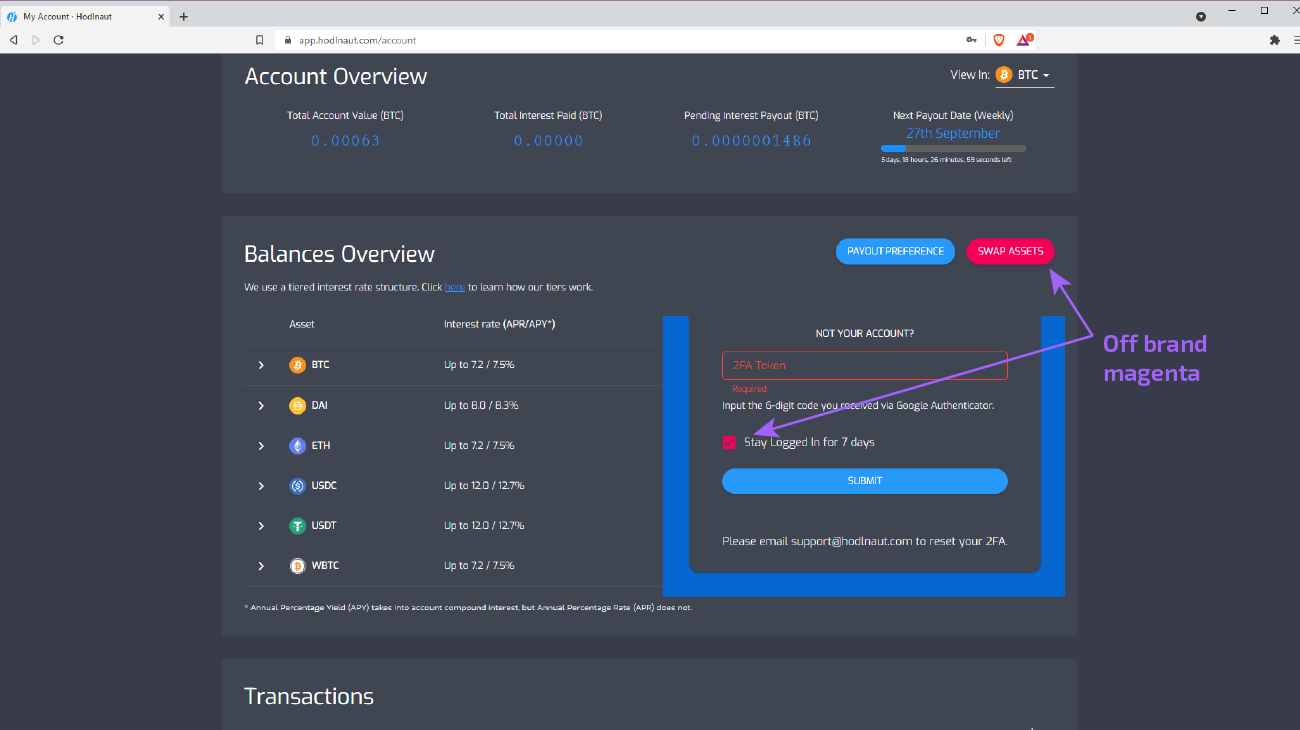Expand the USDC asset row
This screenshot has width=1300, height=730.
[x=261, y=486]
